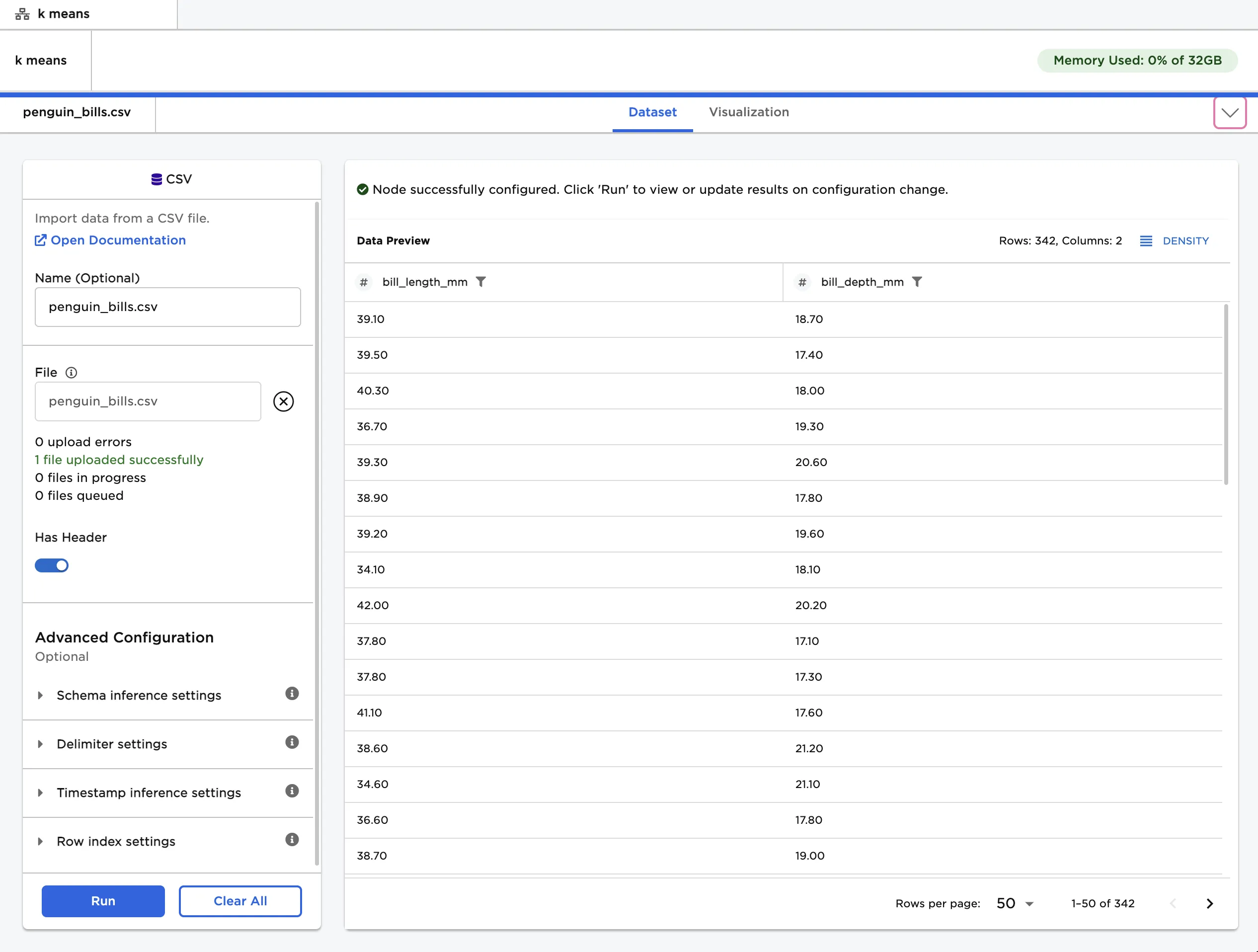The image size is (1258, 952).
Task: Click the info icon beside File label
Action: (x=72, y=373)
